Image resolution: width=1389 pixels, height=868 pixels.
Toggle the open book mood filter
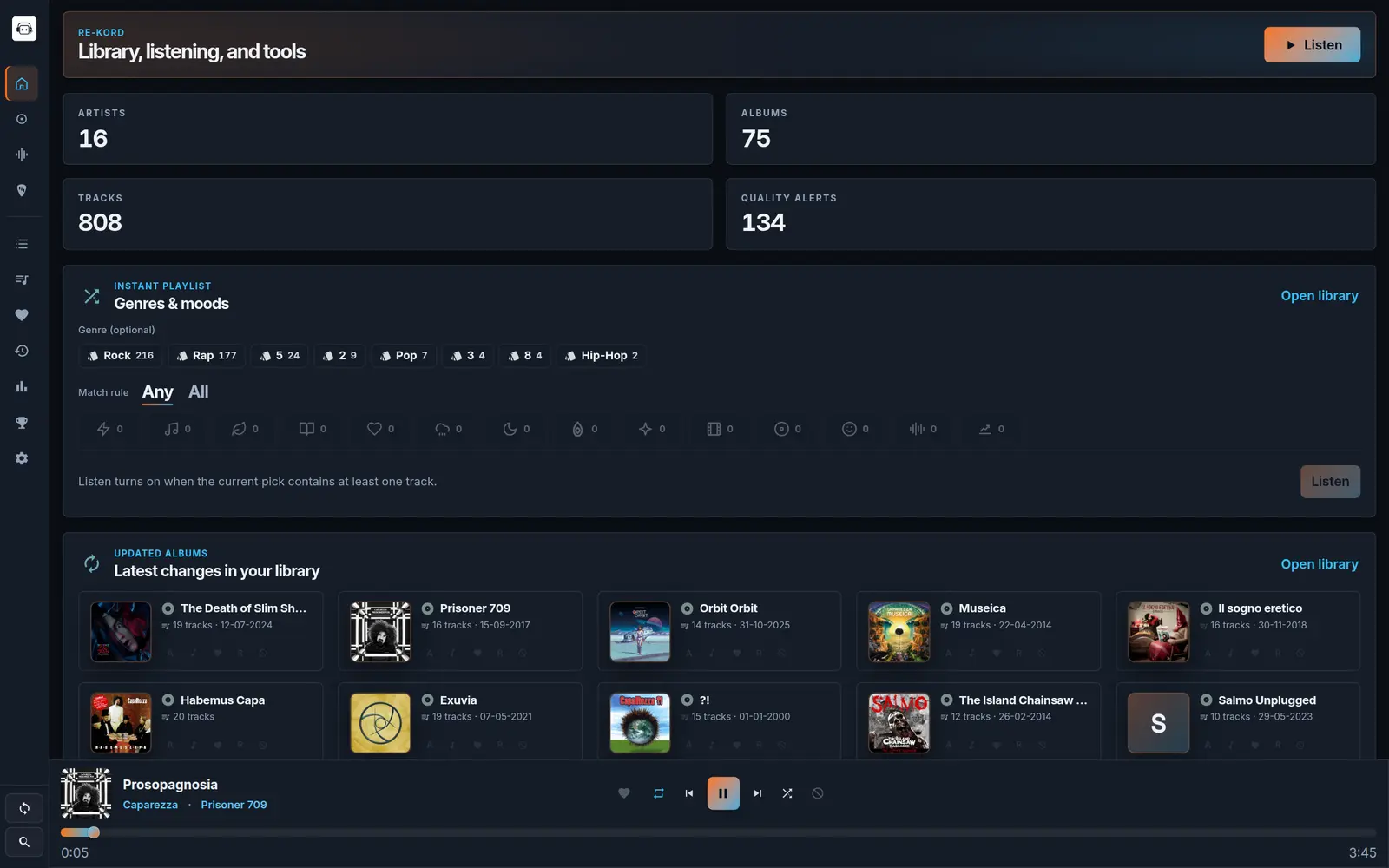click(x=313, y=429)
